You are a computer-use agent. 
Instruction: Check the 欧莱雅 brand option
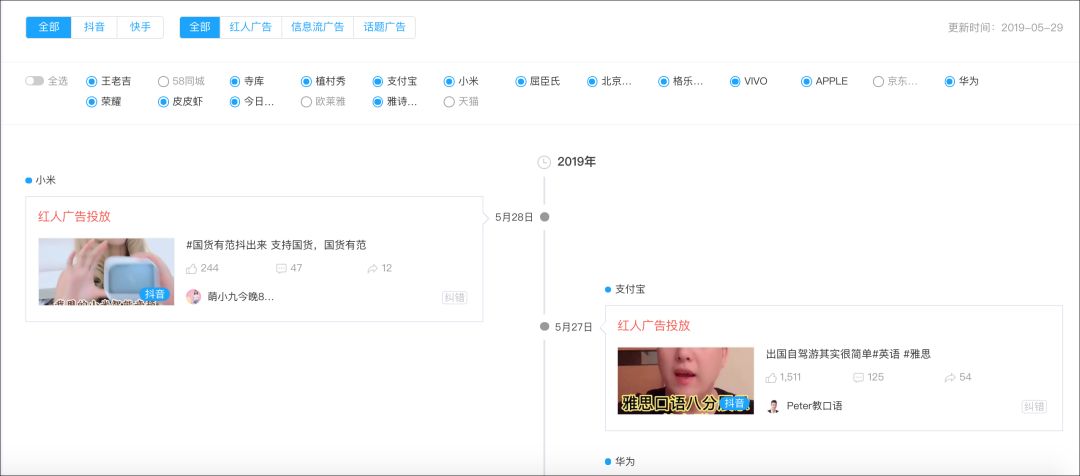(307, 102)
